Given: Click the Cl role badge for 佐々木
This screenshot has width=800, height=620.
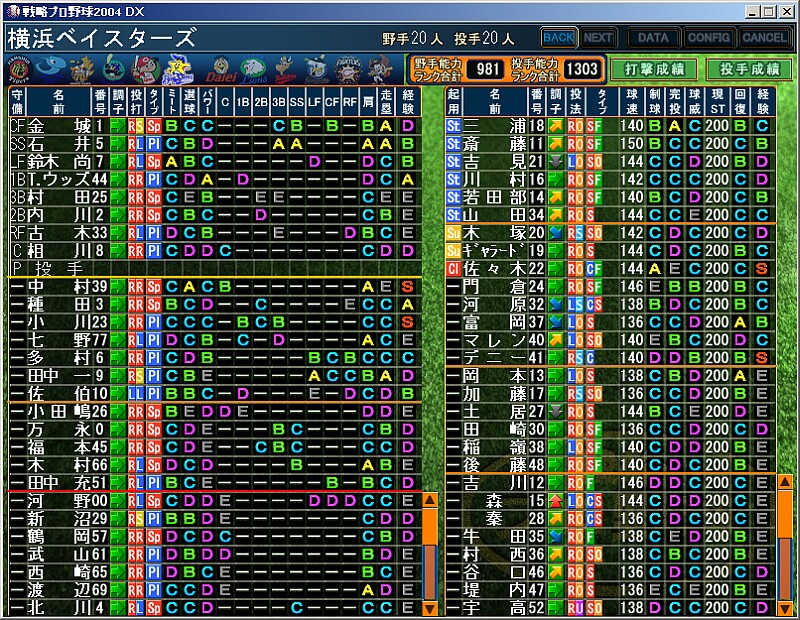Looking at the screenshot, I should click(x=453, y=269).
